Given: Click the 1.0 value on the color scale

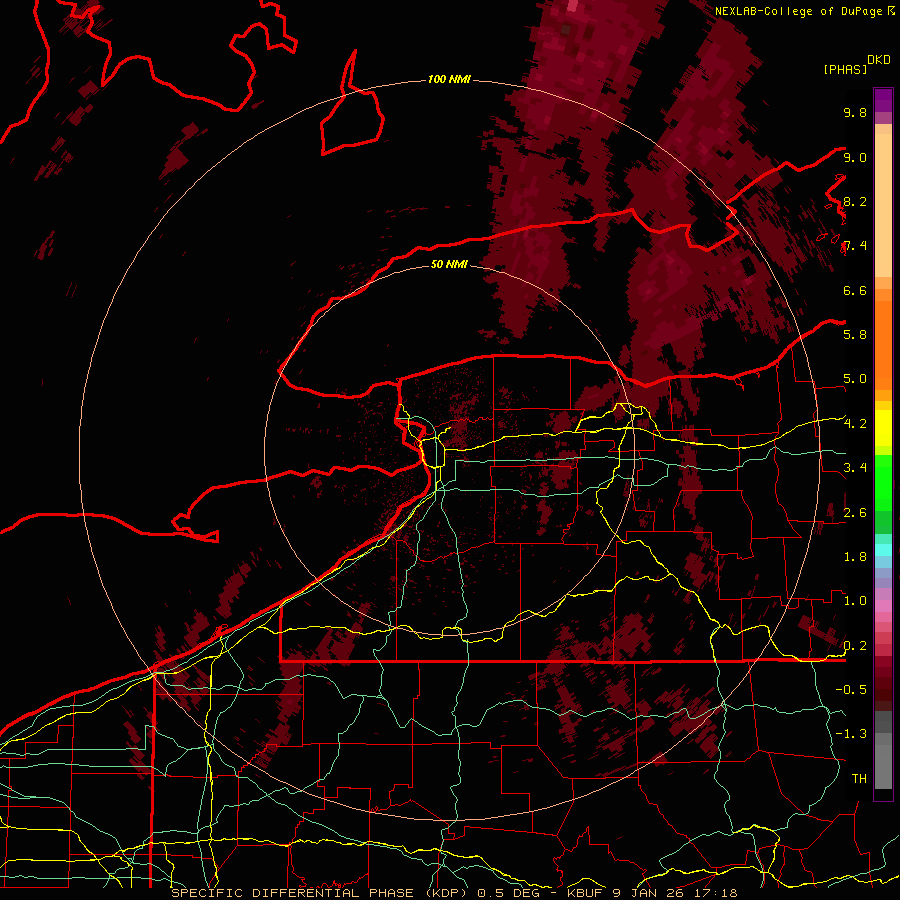Looking at the screenshot, I should [855, 601].
